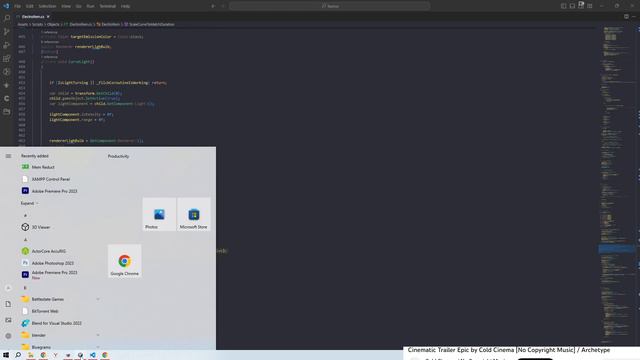The image size is (640, 360).
Task: Open Run and Debug view icon
Action: coord(7,45)
